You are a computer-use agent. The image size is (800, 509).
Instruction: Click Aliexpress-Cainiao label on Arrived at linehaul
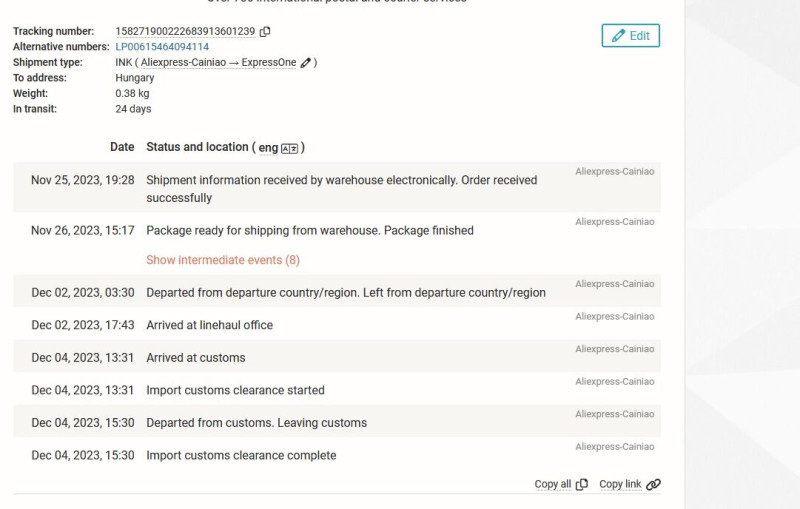coord(615,316)
